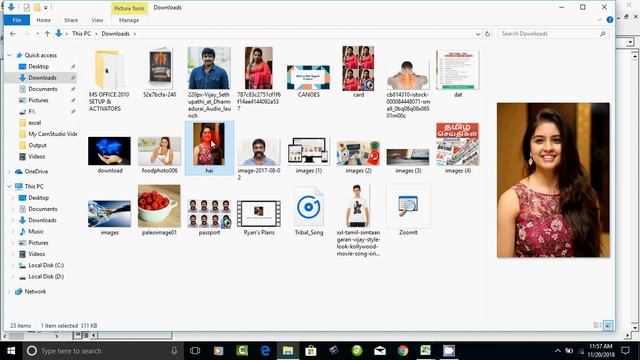Select the 52e7bcfa-240 image file
640x360 pixels.
[160, 73]
